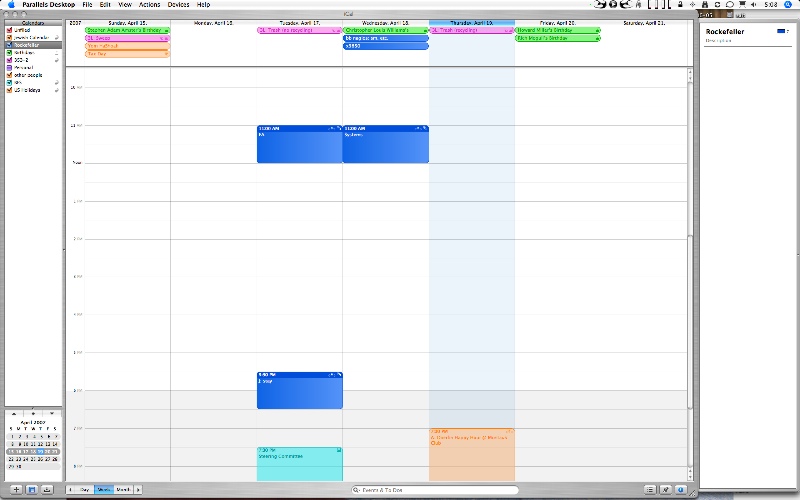Open the View menu
The width and height of the screenshot is (800, 500).
tap(124, 5)
